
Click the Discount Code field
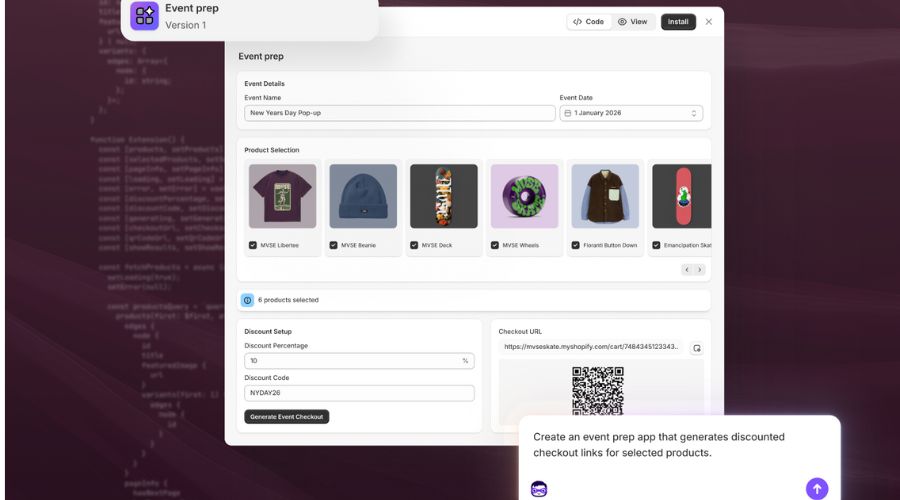[359, 393]
